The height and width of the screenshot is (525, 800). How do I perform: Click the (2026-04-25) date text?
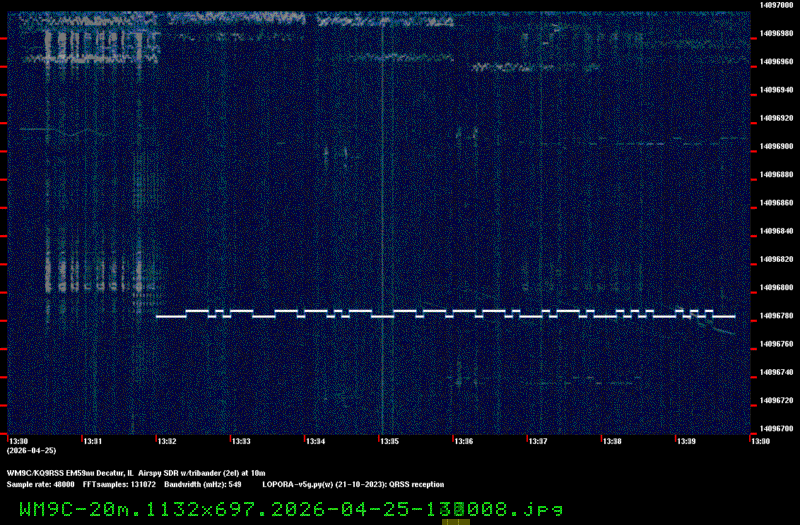(x=31, y=451)
